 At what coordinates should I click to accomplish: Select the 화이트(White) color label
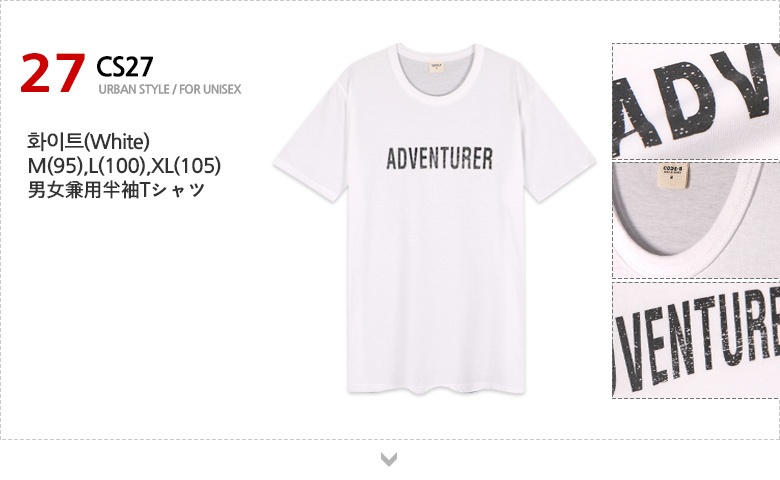click(89, 139)
